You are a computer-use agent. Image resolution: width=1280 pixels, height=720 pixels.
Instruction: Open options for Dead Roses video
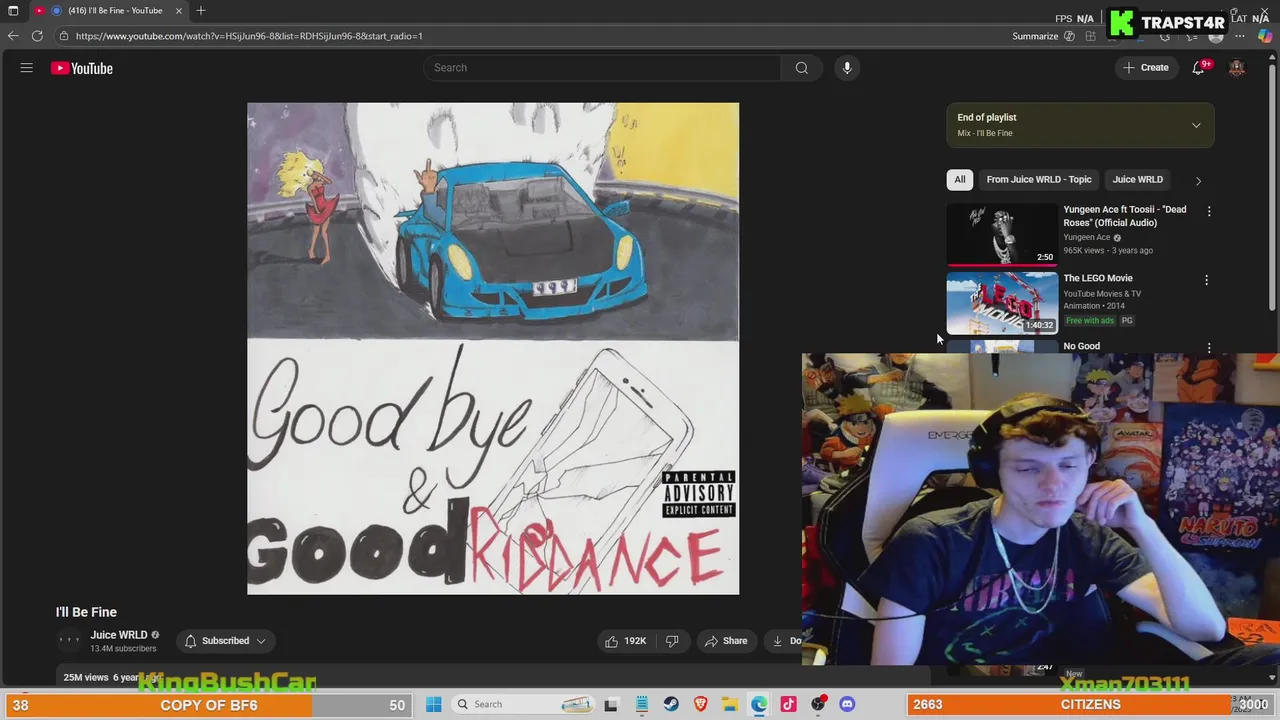(x=1209, y=212)
